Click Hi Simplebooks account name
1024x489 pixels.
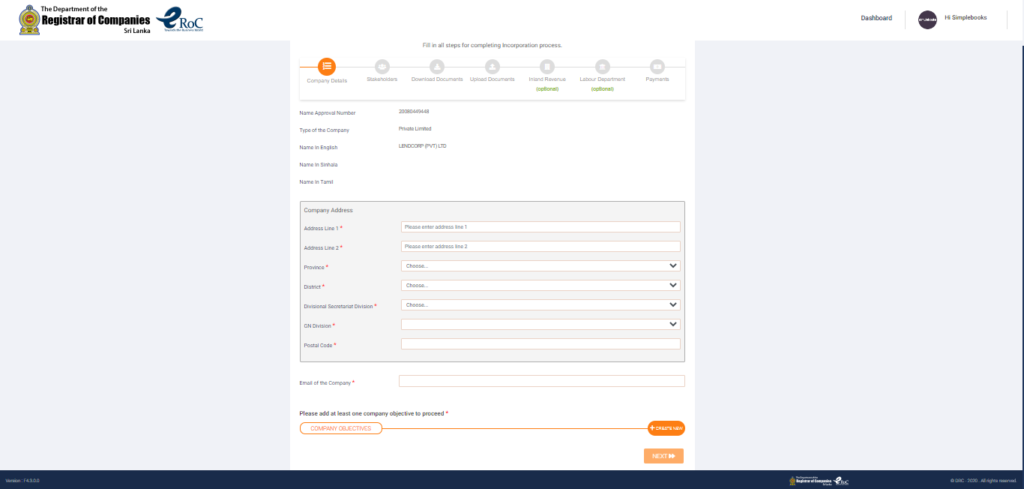point(965,18)
